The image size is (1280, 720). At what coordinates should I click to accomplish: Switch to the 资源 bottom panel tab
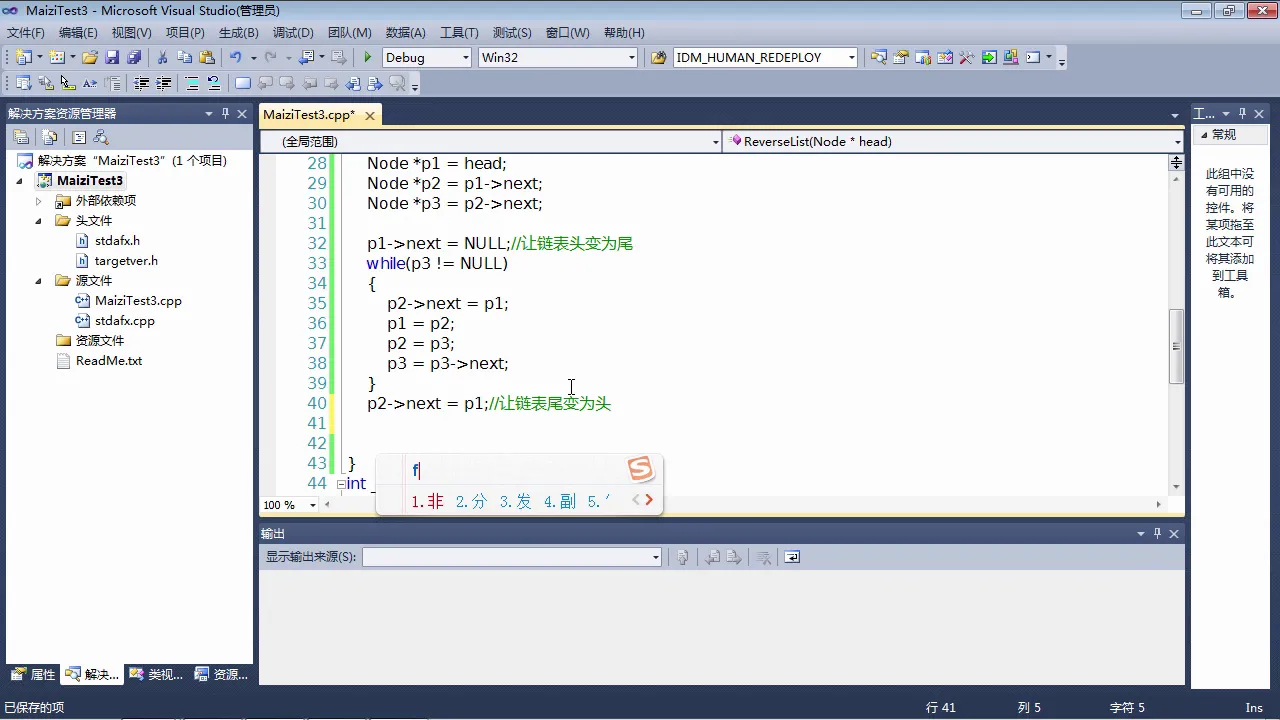point(221,675)
